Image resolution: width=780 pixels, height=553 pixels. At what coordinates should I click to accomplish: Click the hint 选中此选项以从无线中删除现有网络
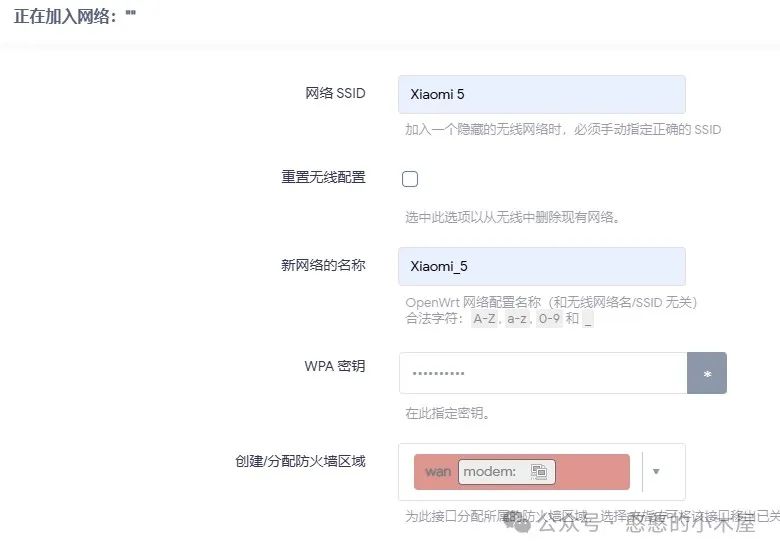[x=512, y=217]
